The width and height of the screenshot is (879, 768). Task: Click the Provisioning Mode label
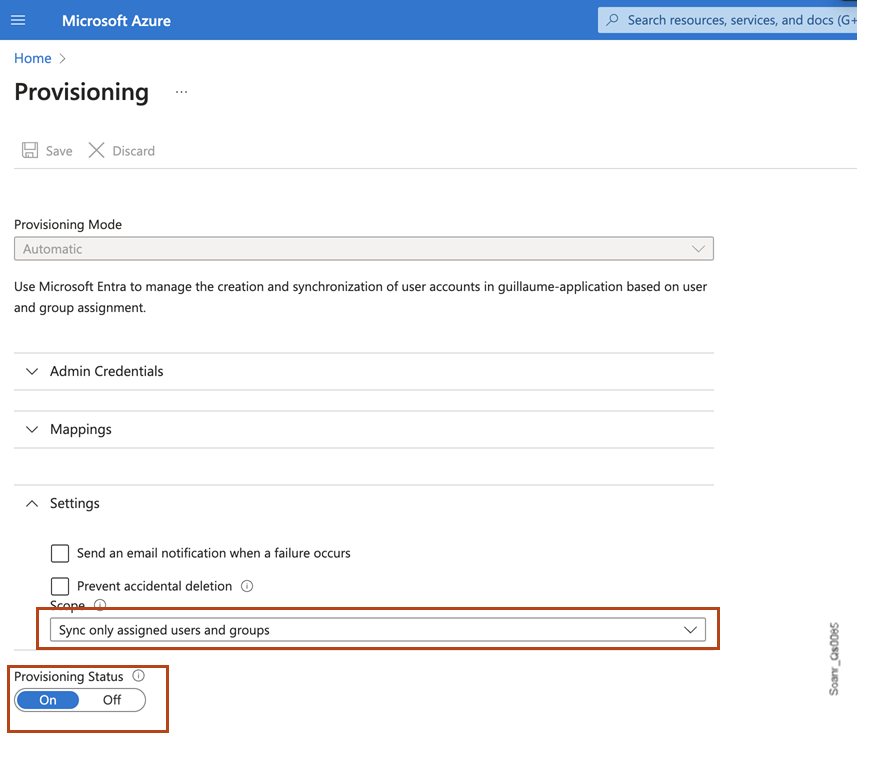68,225
